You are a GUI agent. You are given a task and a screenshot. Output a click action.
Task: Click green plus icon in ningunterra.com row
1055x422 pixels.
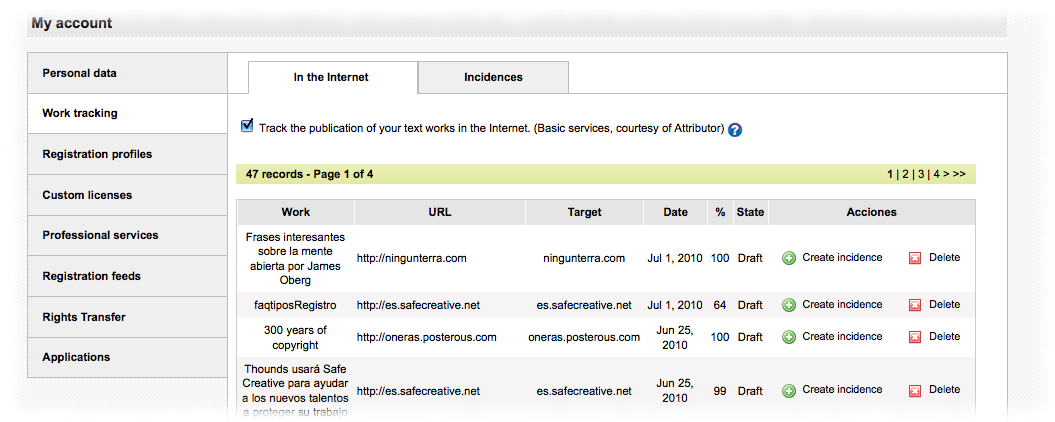click(x=789, y=258)
